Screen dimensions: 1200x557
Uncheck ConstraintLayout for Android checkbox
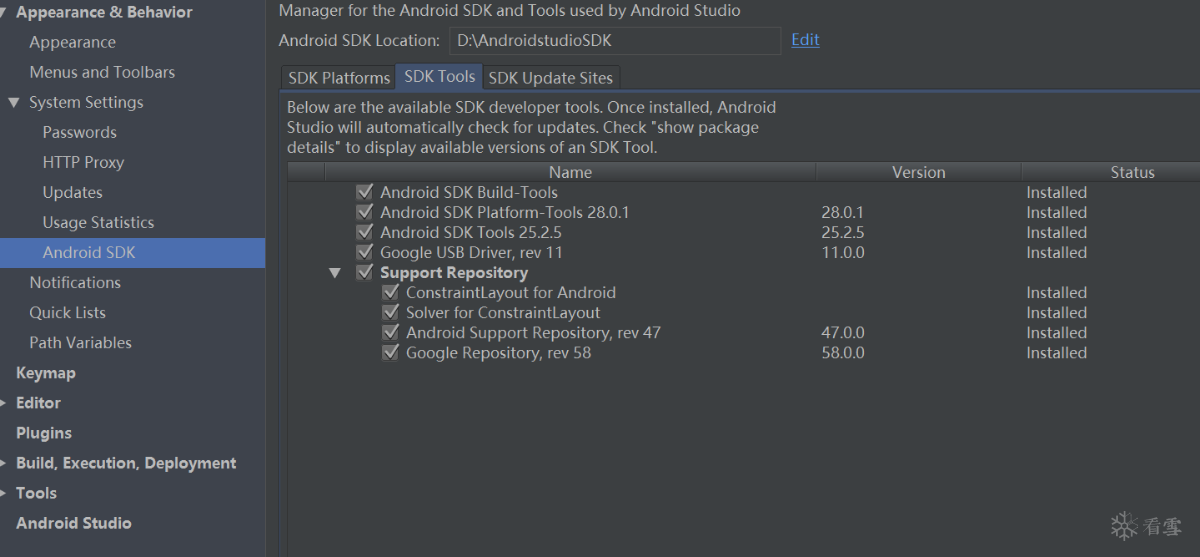tap(390, 293)
